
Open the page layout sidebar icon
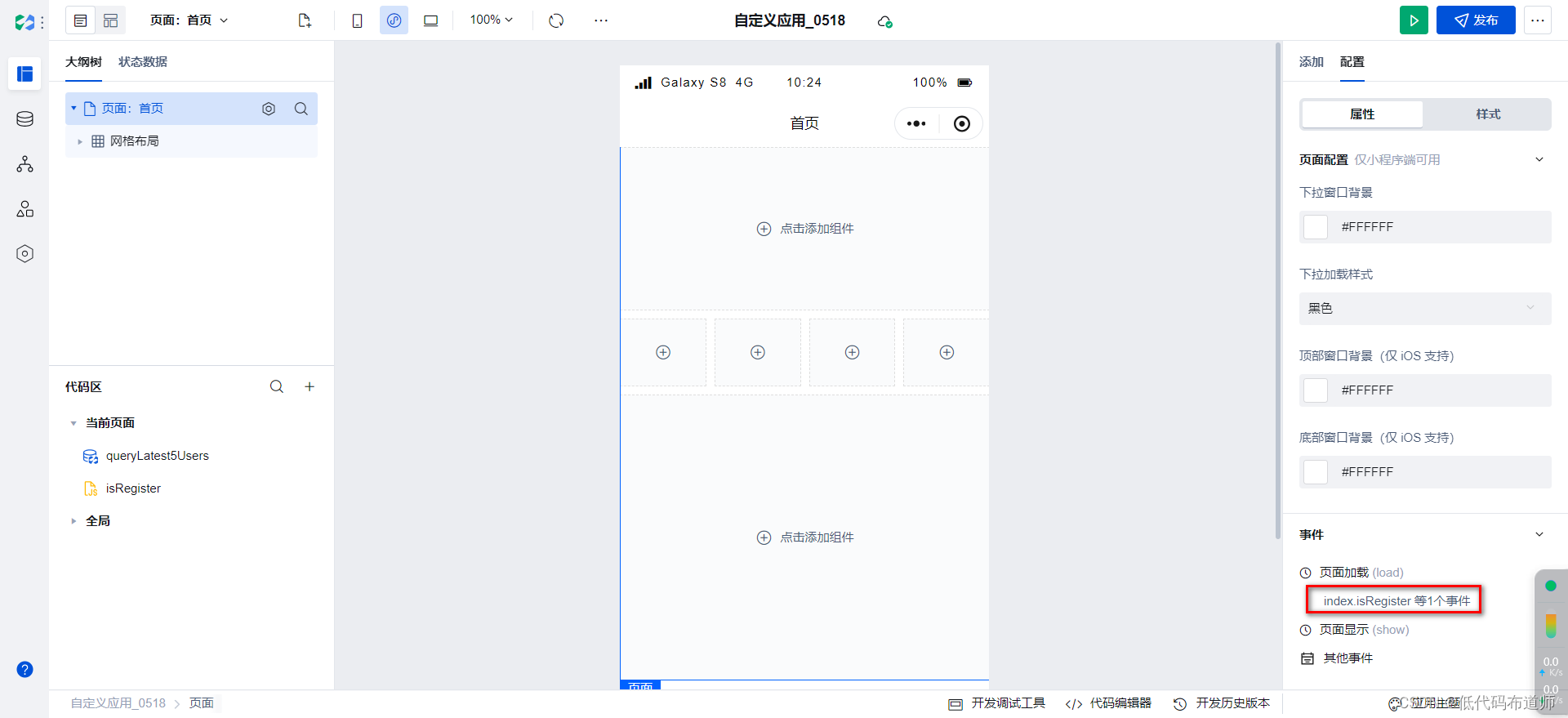pyautogui.click(x=24, y=74)
